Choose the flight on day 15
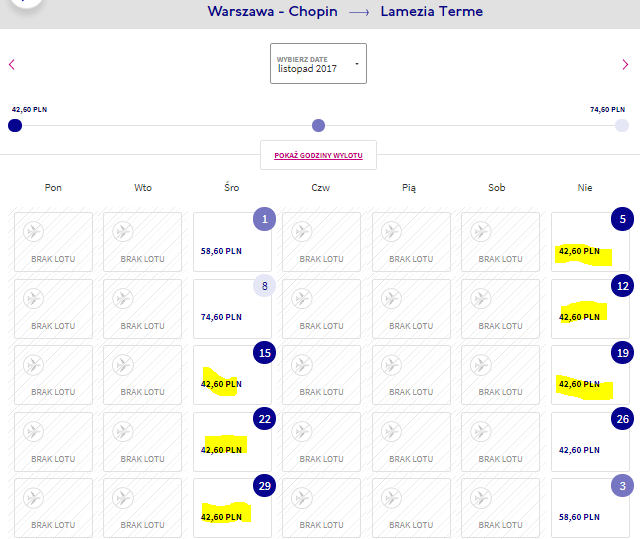Image resolution: width=640 pixels, height=539 pixels. [x=232, y=375]
